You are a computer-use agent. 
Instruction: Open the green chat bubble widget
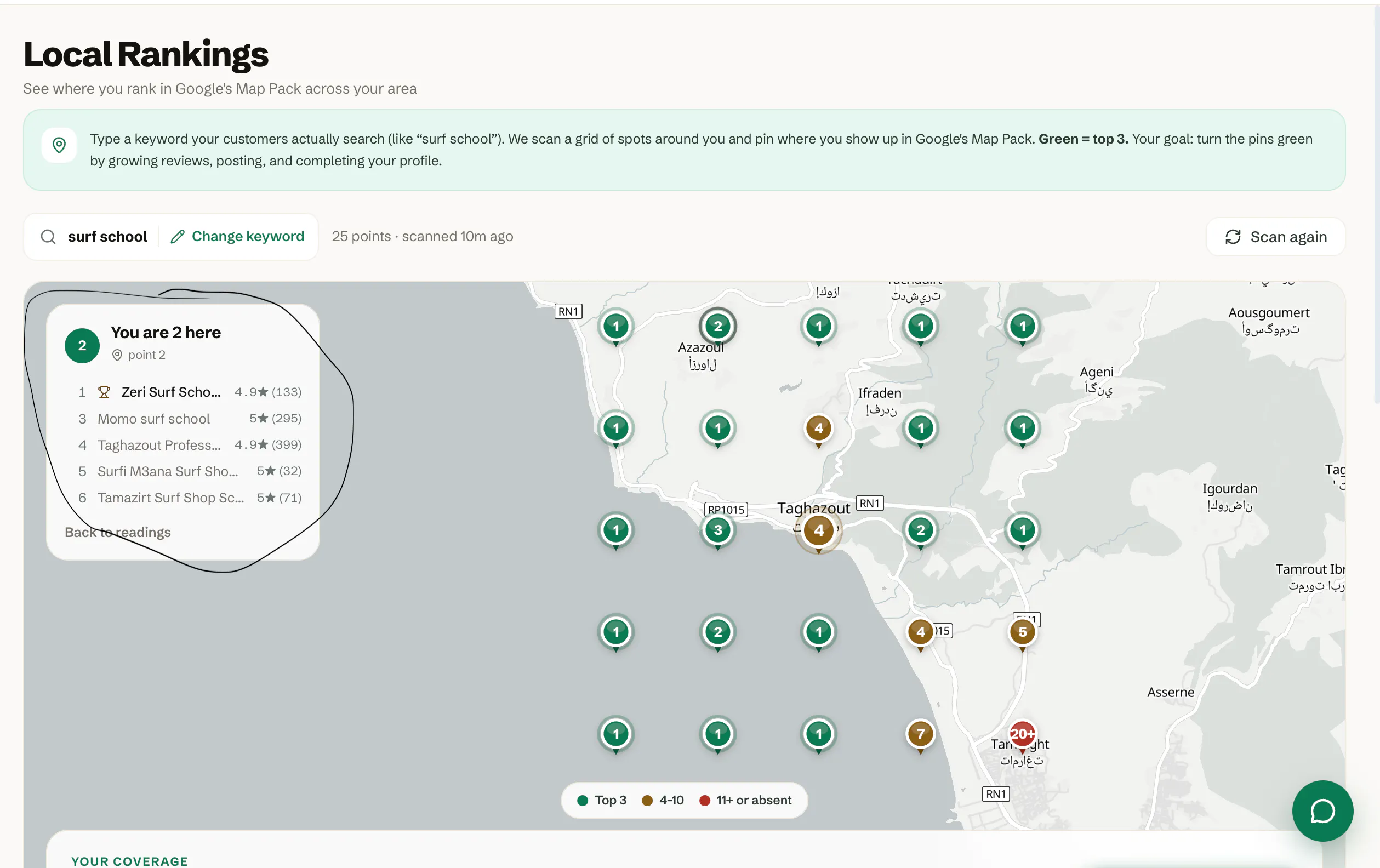1322,810
